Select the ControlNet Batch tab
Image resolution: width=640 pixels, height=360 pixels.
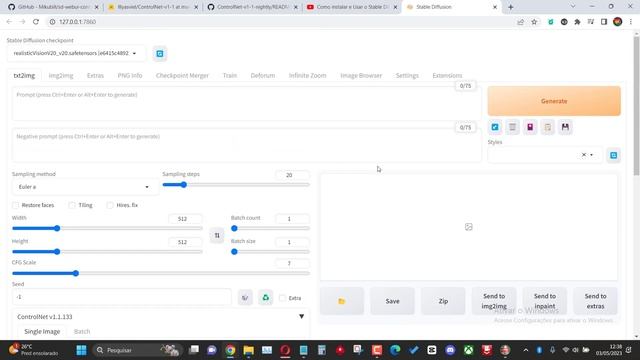pos(82,332)
